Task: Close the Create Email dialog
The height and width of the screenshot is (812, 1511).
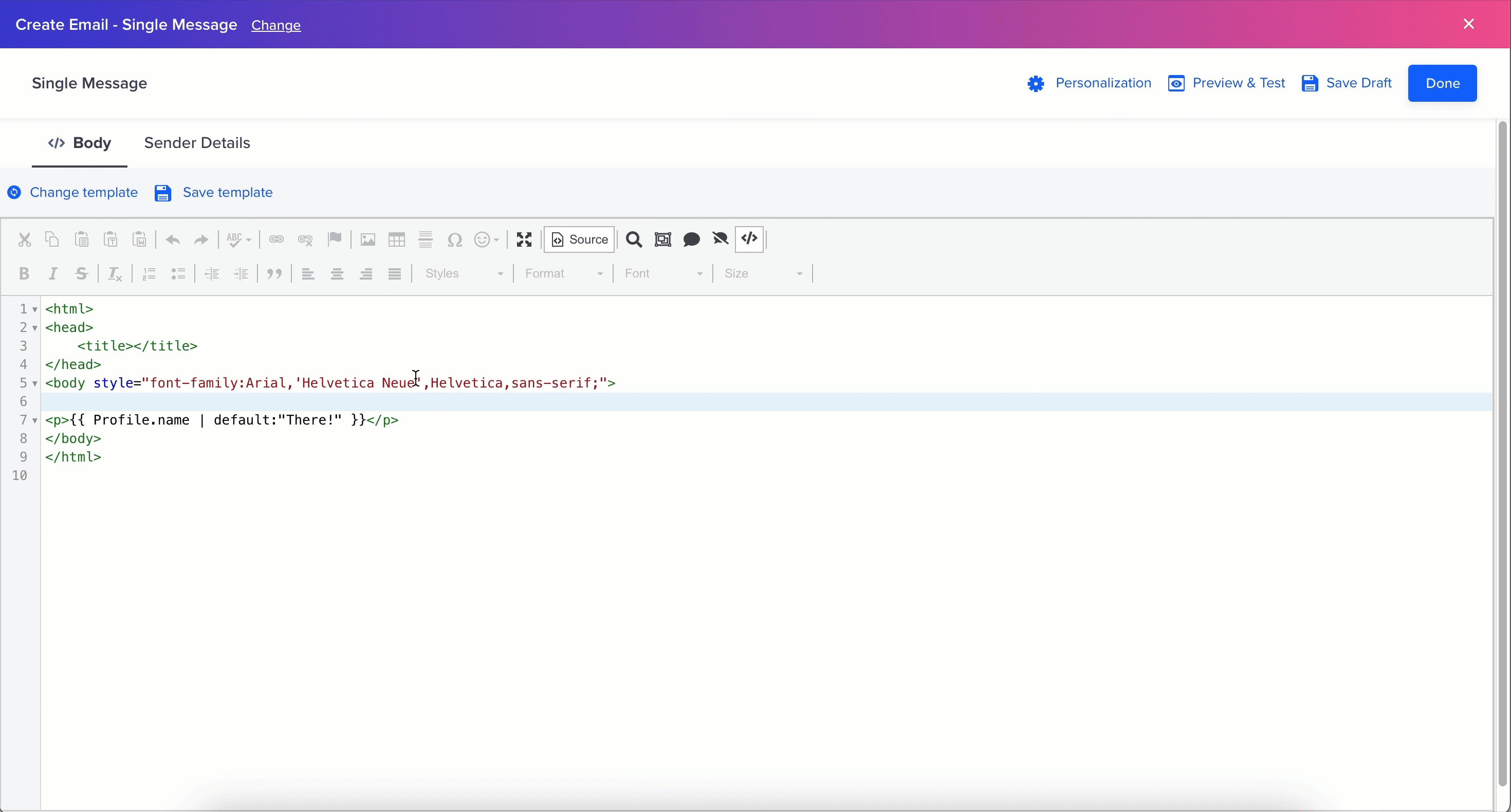Action: pyautogui.click(x=1469, y=24)
